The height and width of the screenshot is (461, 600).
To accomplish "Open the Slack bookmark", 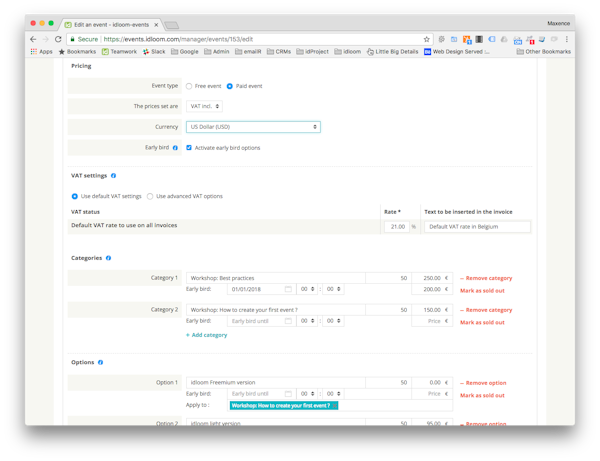I will point(154,52).
